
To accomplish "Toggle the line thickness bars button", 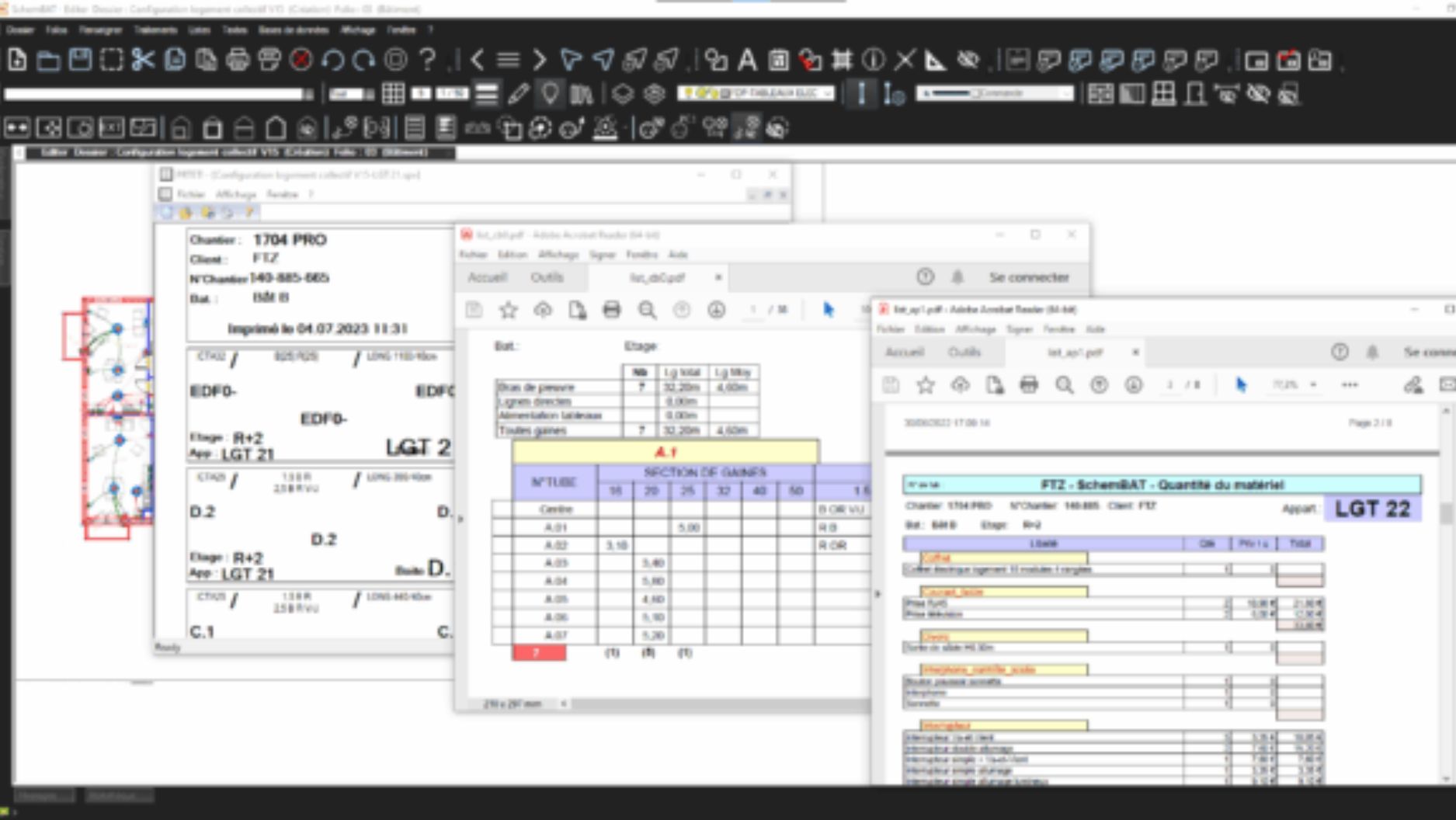I will [x=487, y=94].
